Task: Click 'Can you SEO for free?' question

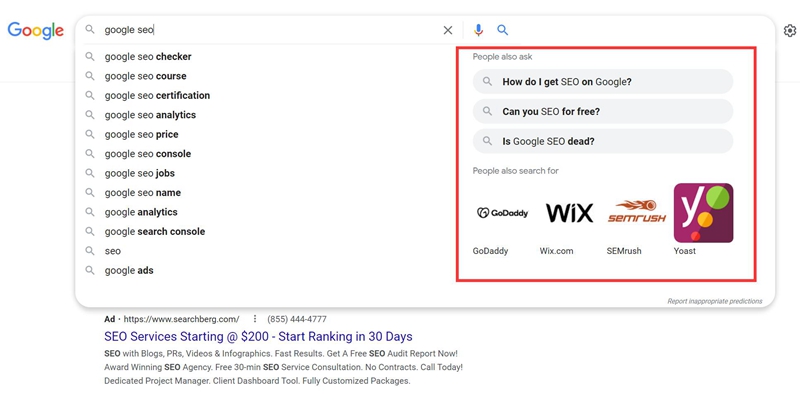Action: tap(603, 111)
